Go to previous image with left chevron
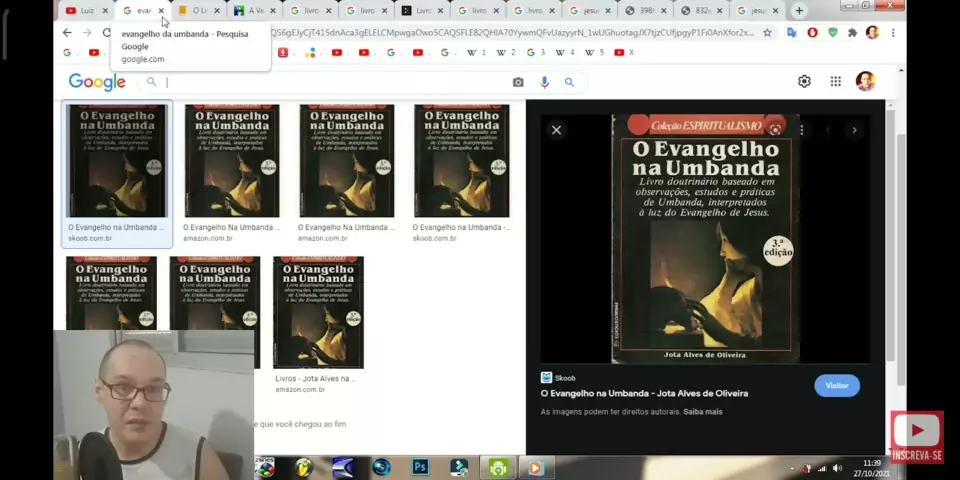The width and height of the screenshot is (960, 480). [x=828, y=130]
